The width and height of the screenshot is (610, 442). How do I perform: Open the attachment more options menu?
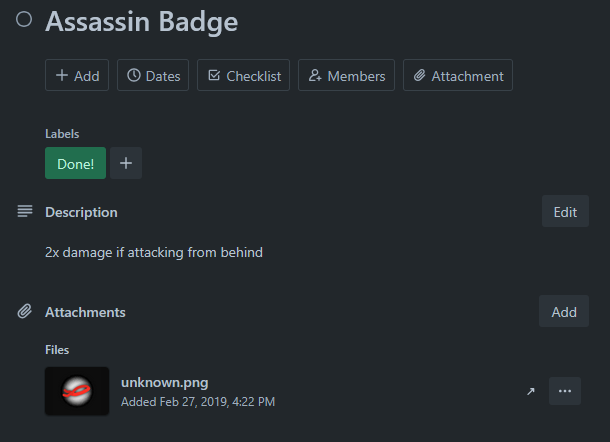point(564,391)
